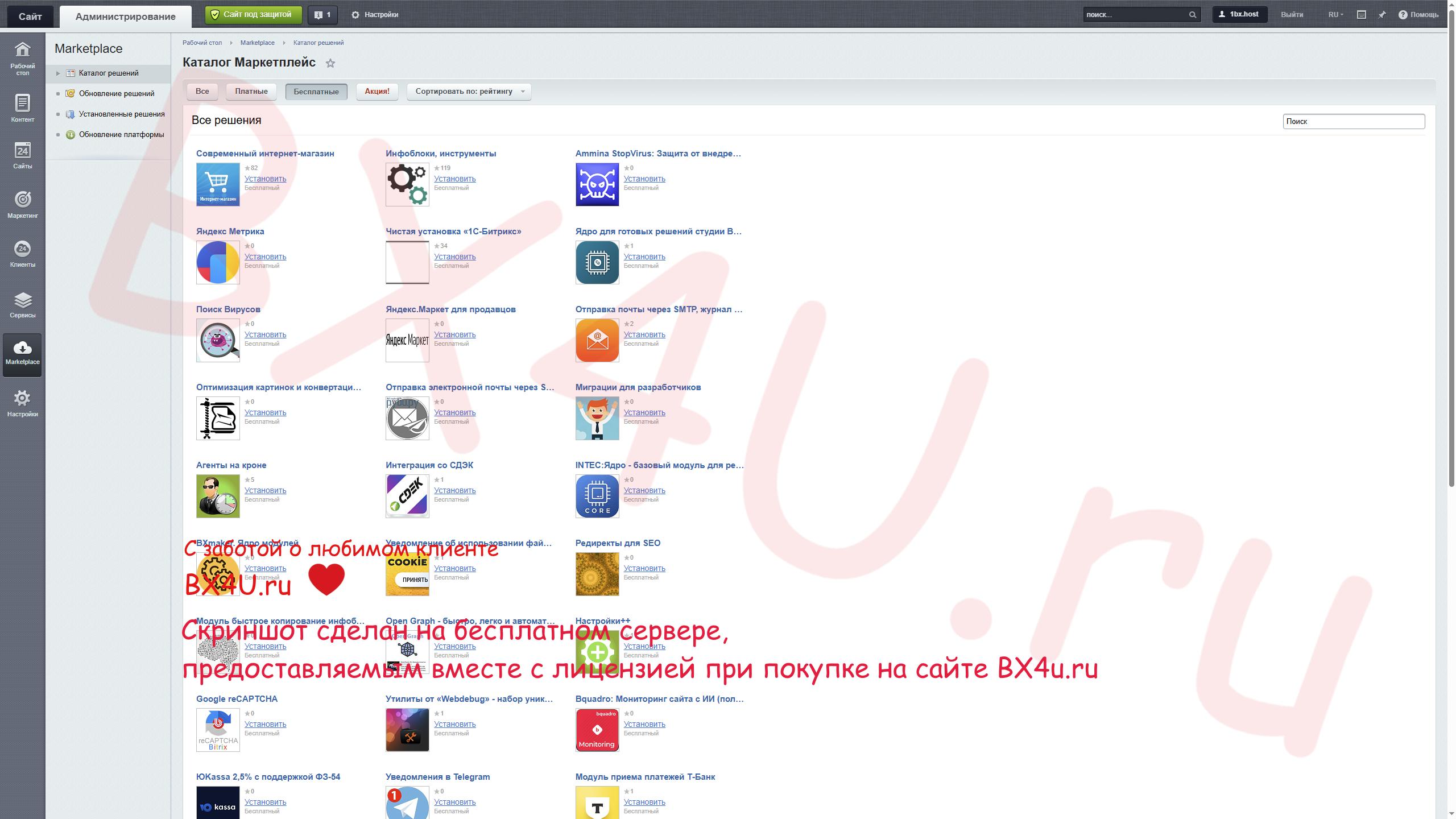1456x819 pixels.
Task: Open Интеграция со СДЭК logo icon
Action: (x=407, y=496)
